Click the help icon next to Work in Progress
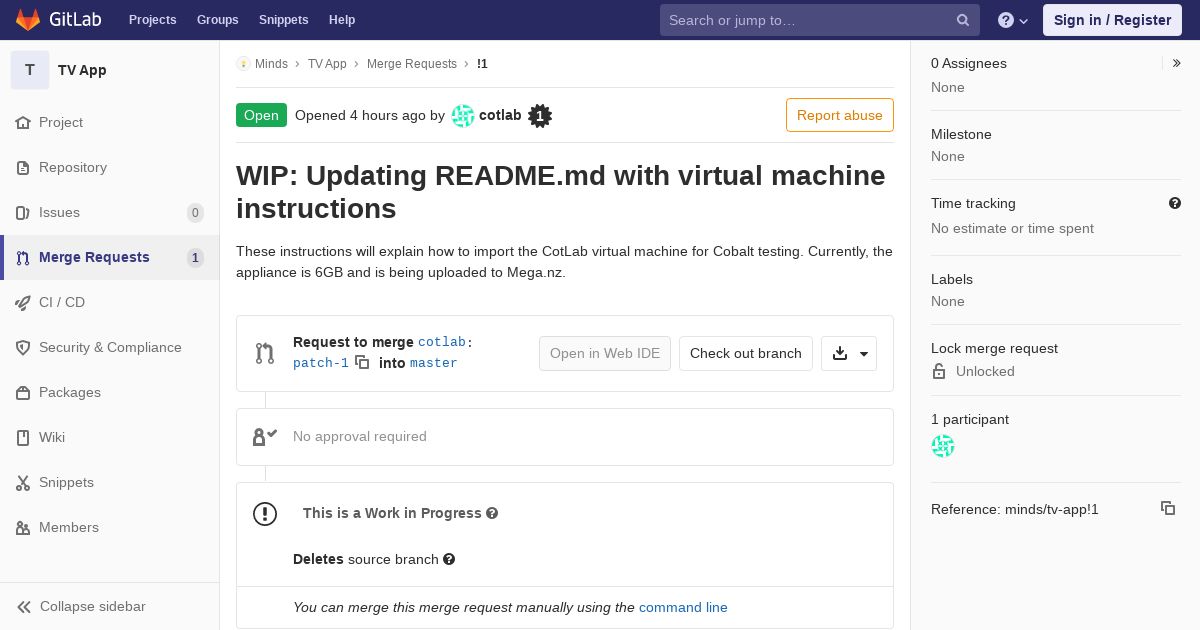Screen dimensions: 1200x630 [x=492, y=513]
